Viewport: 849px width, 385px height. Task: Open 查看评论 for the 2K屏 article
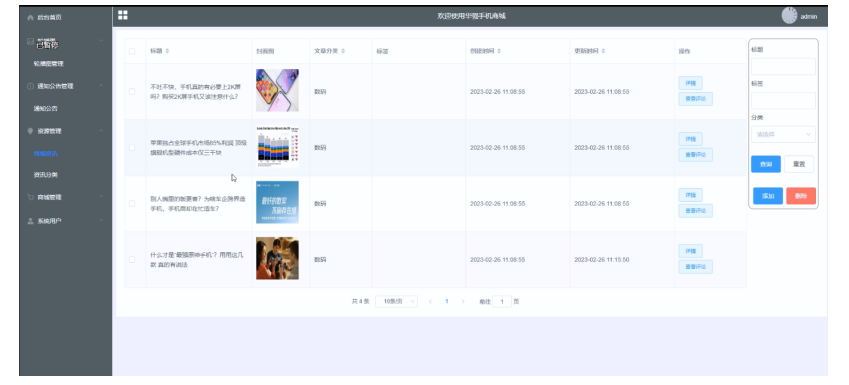(696, 99)
